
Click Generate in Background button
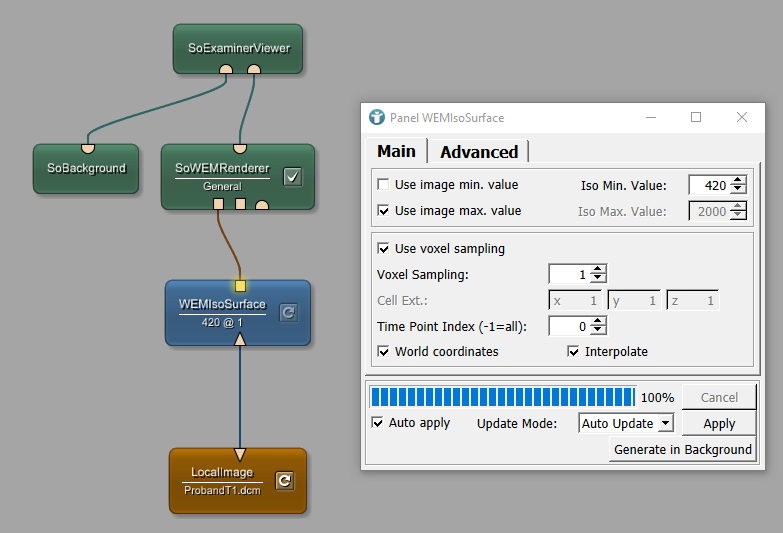click(682, 449)
